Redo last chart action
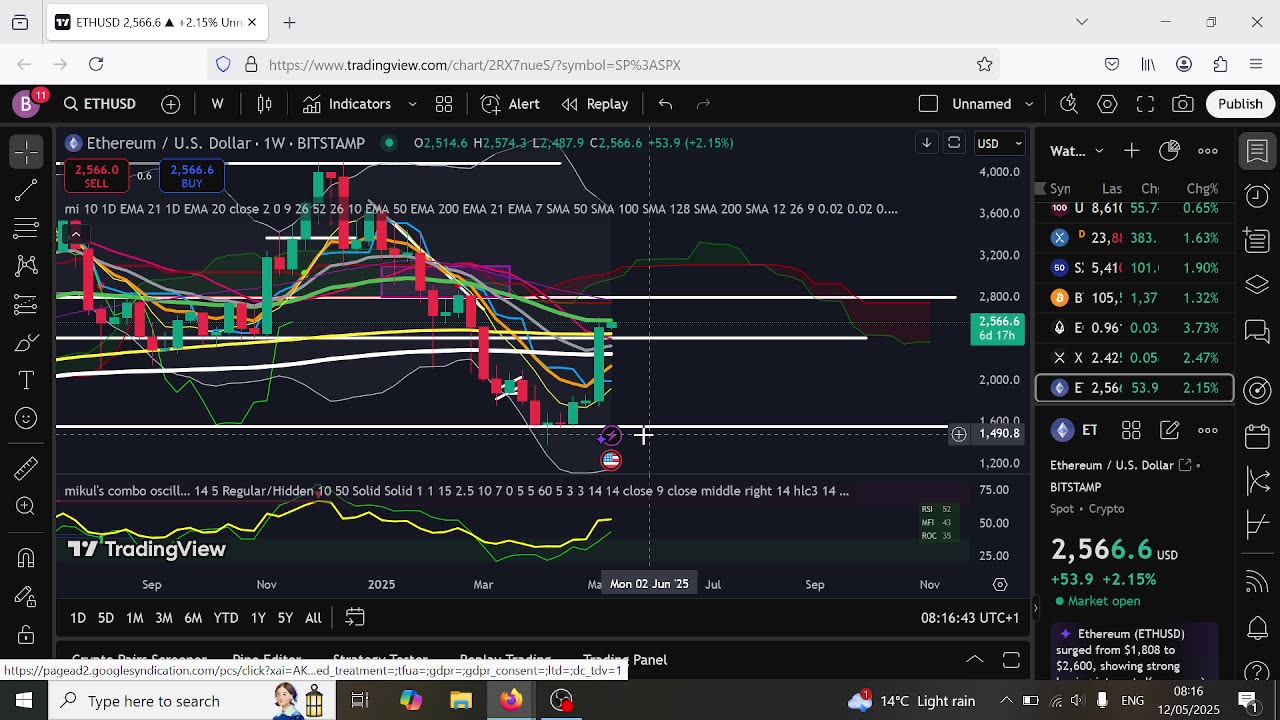This screenshot has height=720, width=1280. coord(703,104)
